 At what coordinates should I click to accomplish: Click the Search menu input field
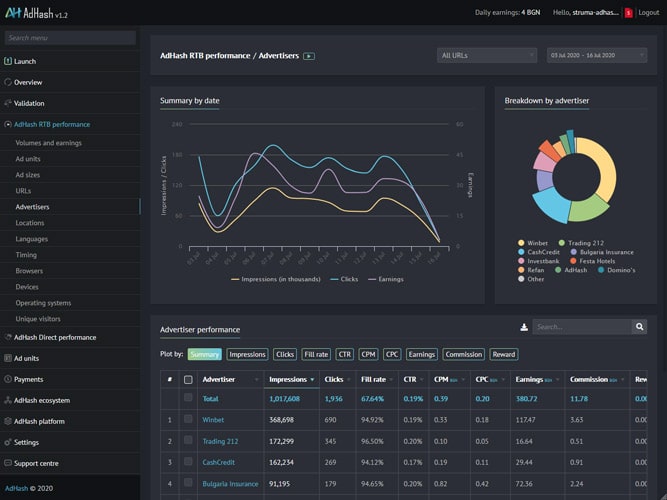click(70, 38)
